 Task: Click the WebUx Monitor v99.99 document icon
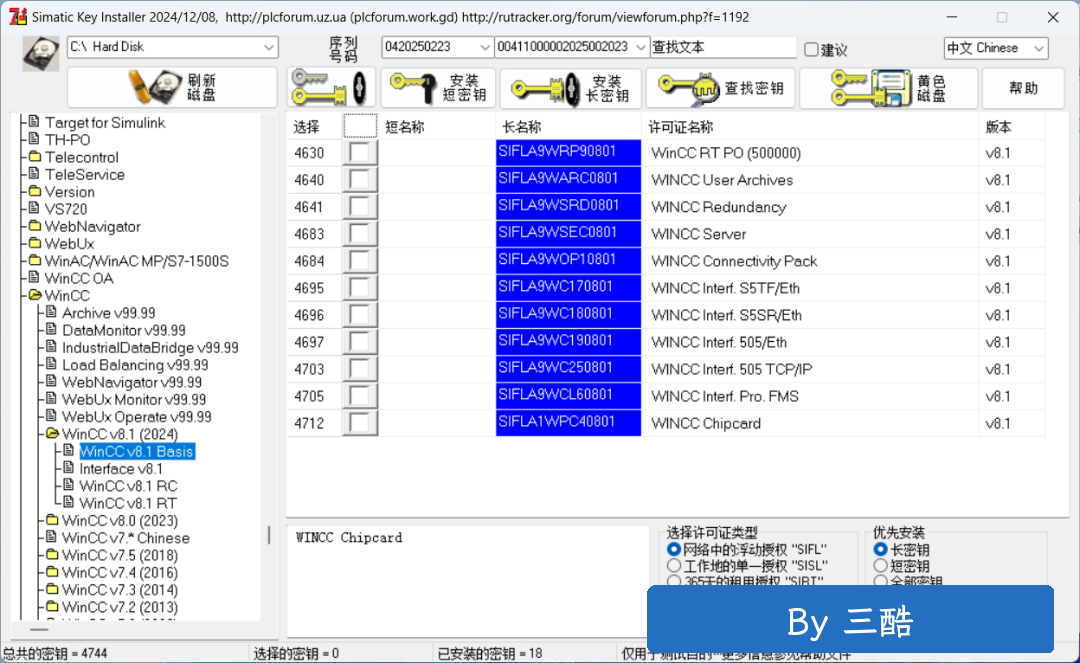52,399
